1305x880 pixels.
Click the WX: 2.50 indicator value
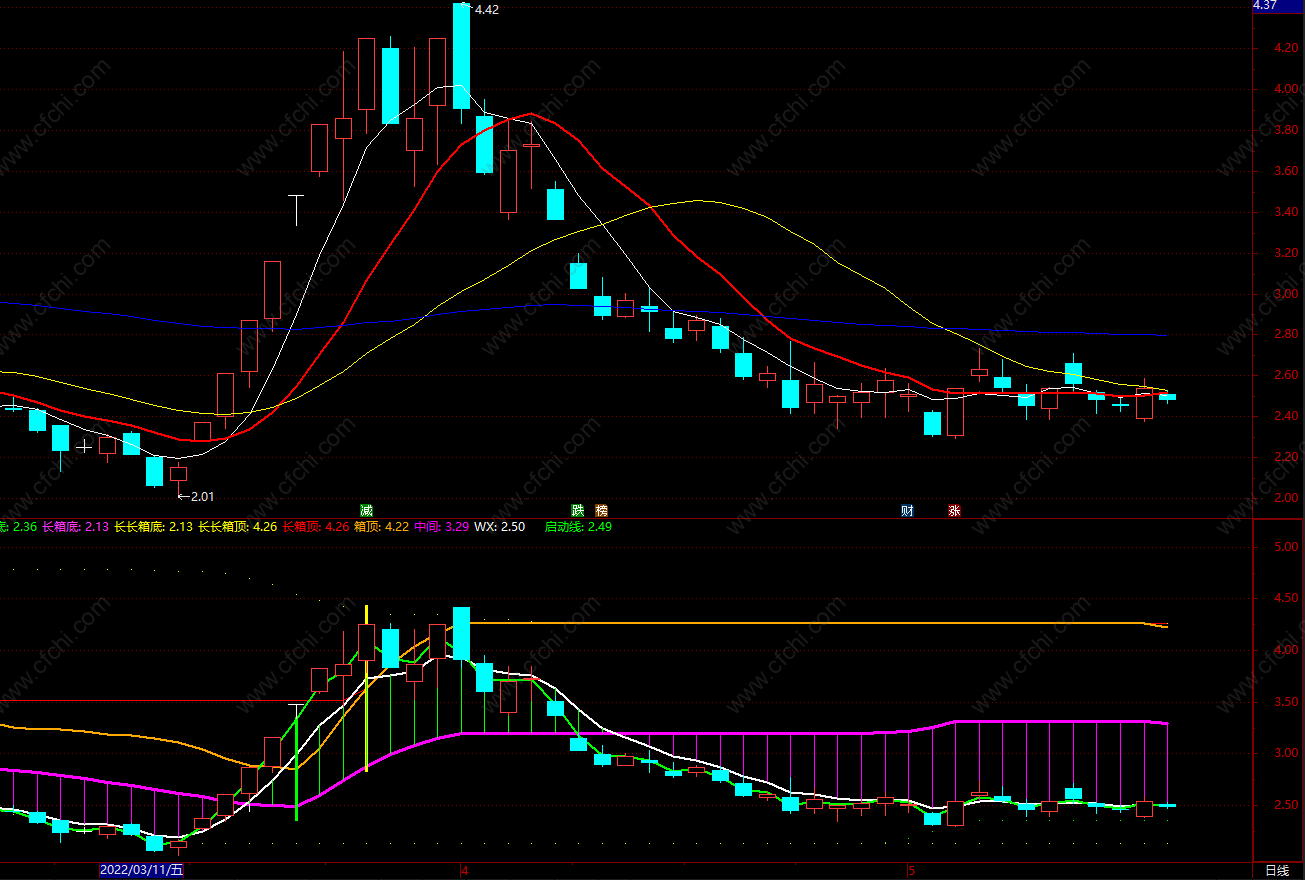coord(499,526)
